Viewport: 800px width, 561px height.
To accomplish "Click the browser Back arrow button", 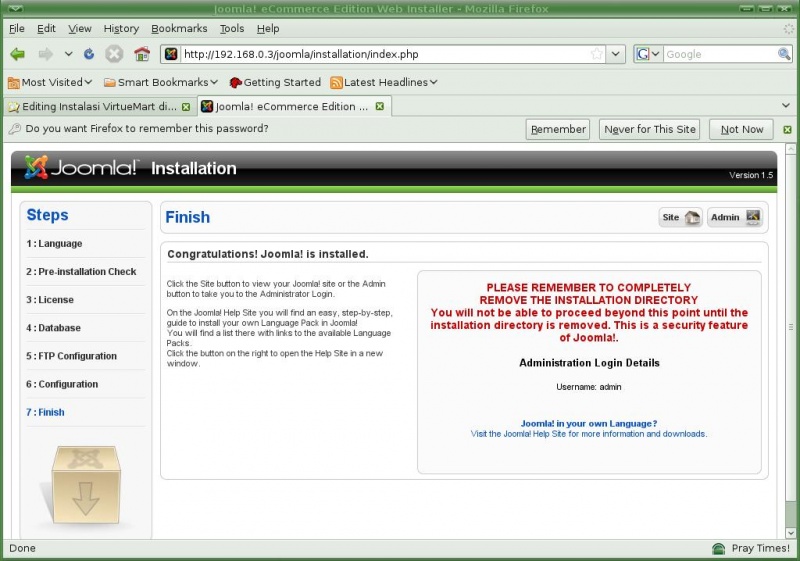I will [18, 54].
